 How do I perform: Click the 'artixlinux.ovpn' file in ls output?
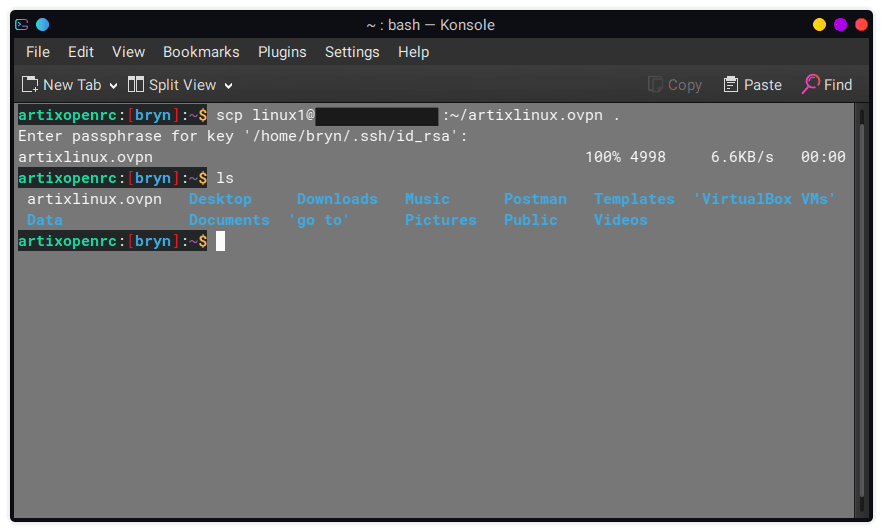click(x=94, y=199)
